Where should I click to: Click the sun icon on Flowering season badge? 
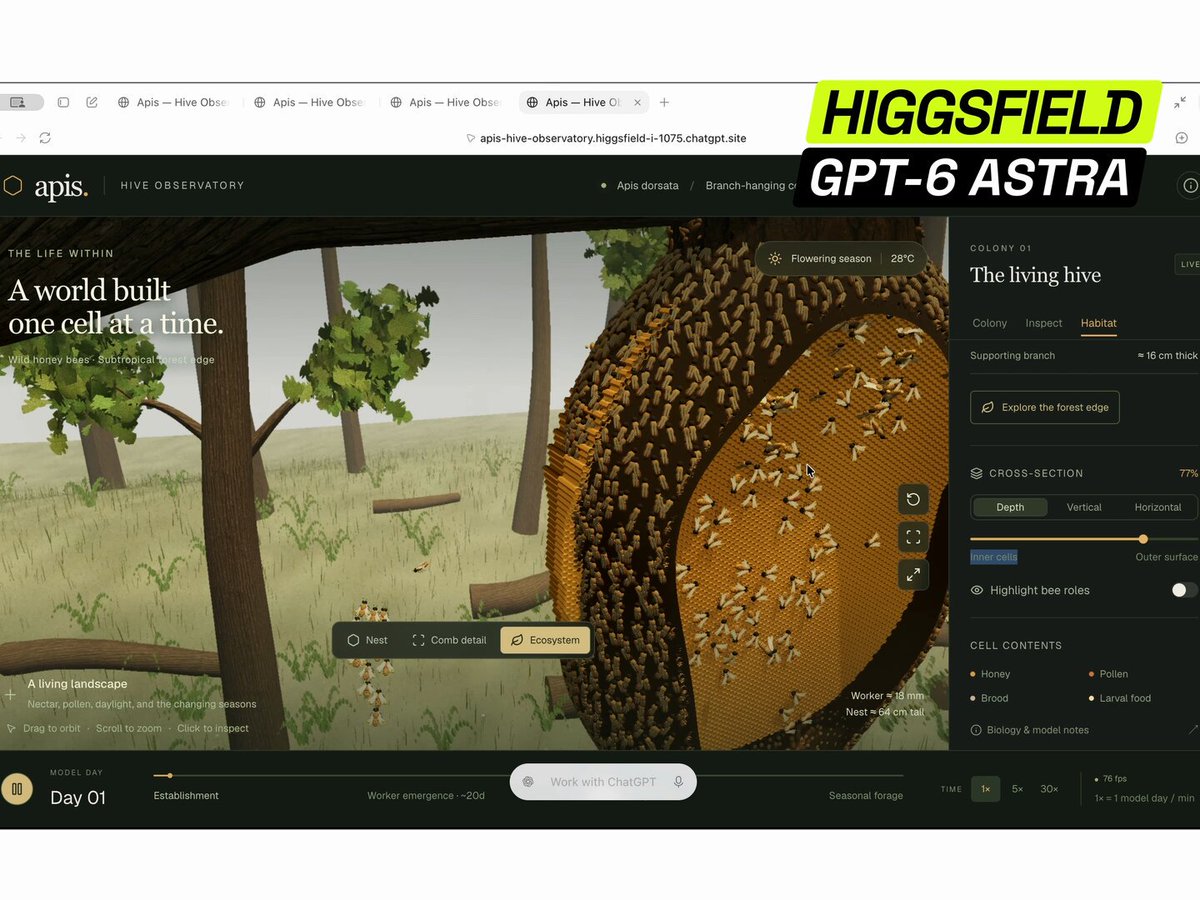click(775, 258)
